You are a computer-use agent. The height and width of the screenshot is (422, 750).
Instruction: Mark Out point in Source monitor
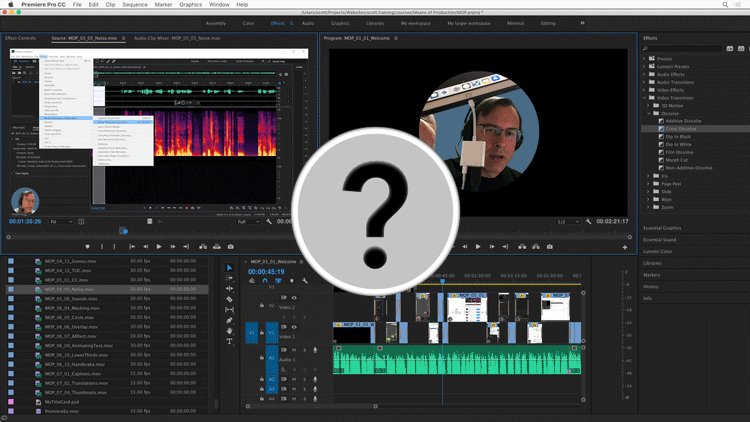(114, 246)
